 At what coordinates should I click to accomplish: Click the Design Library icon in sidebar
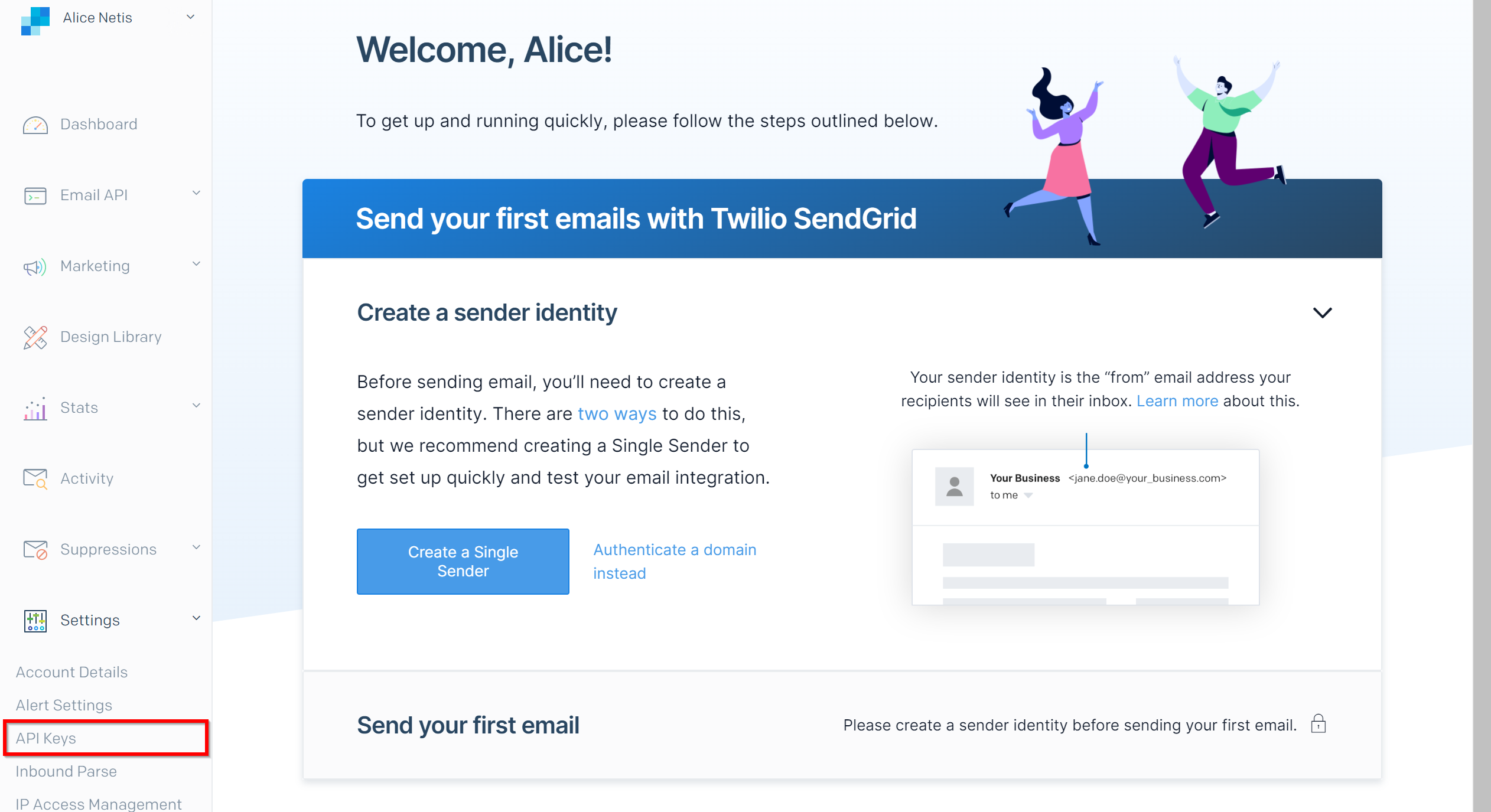pos(35,336)
